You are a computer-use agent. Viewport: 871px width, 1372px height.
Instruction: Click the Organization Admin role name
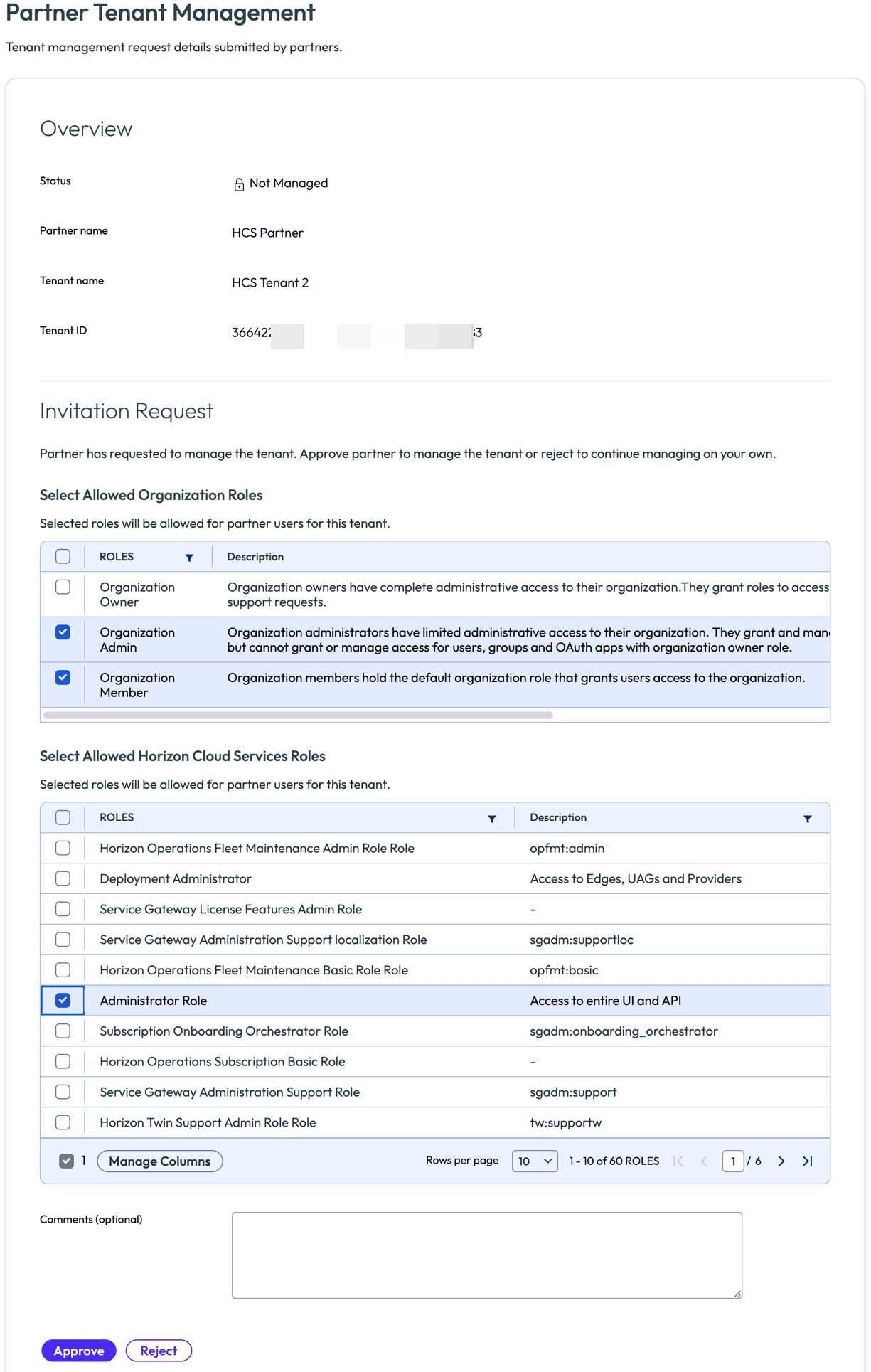[x=137, y=640]
